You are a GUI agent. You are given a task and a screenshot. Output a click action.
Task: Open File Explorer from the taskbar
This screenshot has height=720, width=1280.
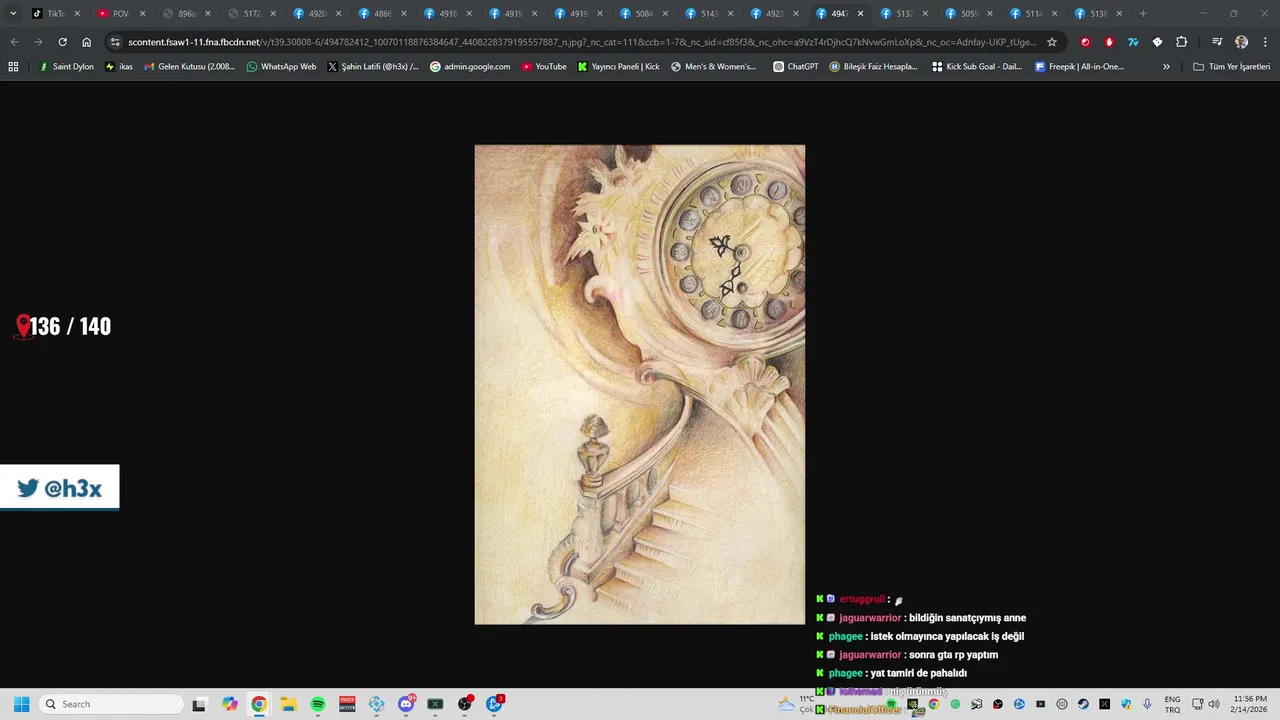click(x=288, y=704)
